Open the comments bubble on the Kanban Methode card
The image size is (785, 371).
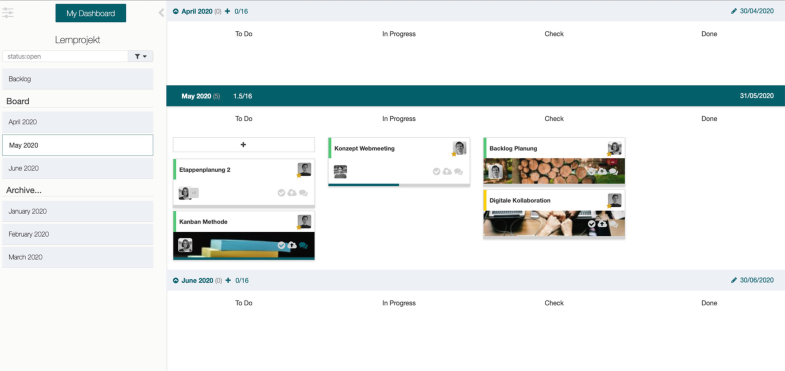303,245
